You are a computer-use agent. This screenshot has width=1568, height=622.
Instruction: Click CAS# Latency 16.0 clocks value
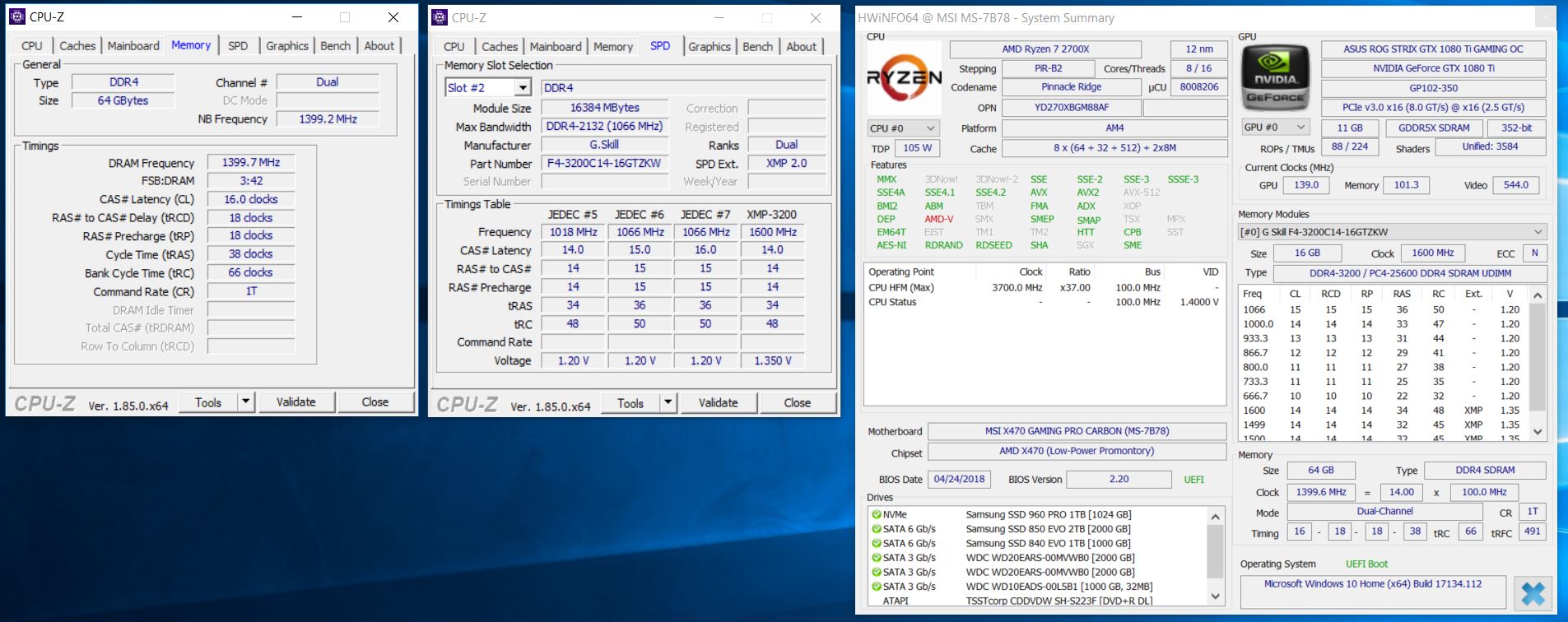click(251, 200)
